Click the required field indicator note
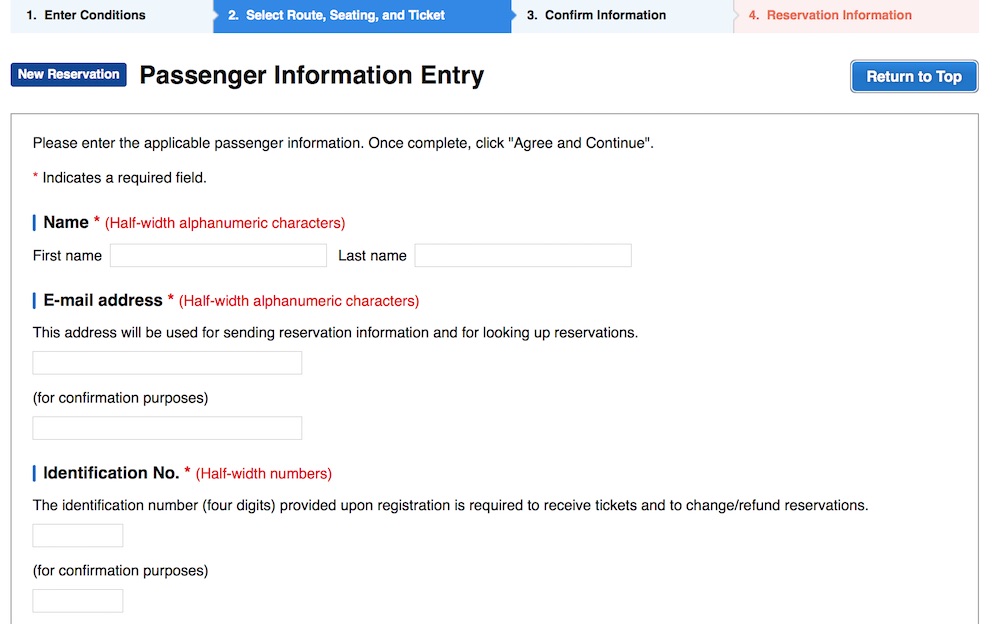Screen dimensions: 1000x624 [120, 178]
